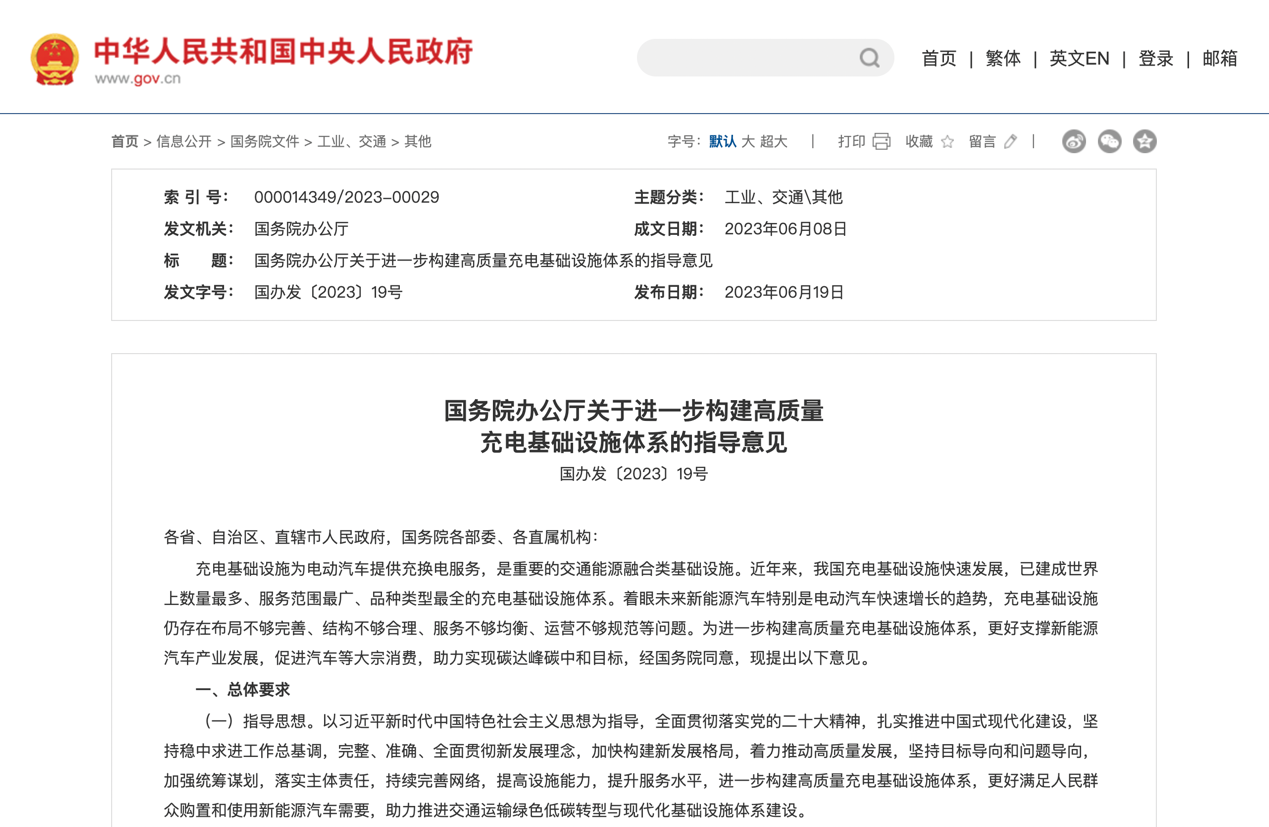
Task: Switch font size to 大
Action: [x=748, y=142]
